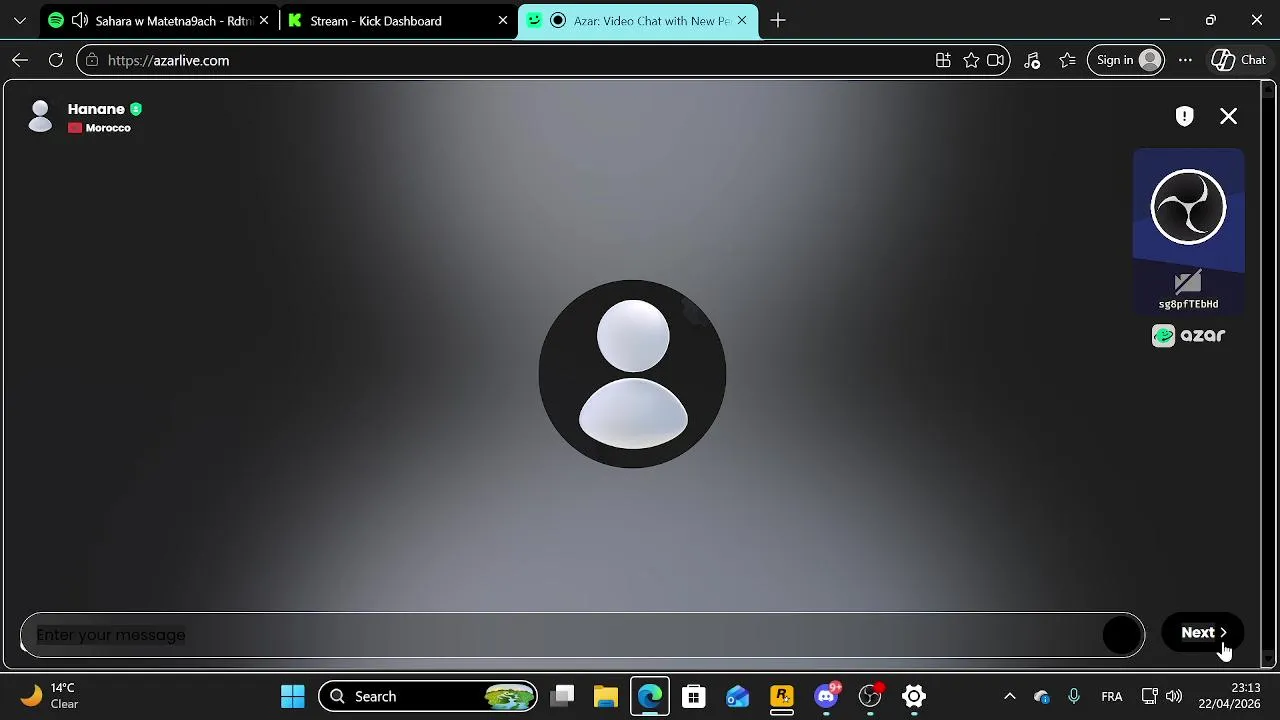The image size is (1280, 720).
Task: Click the black send button in message bar
Action: tap(1122, 635)
